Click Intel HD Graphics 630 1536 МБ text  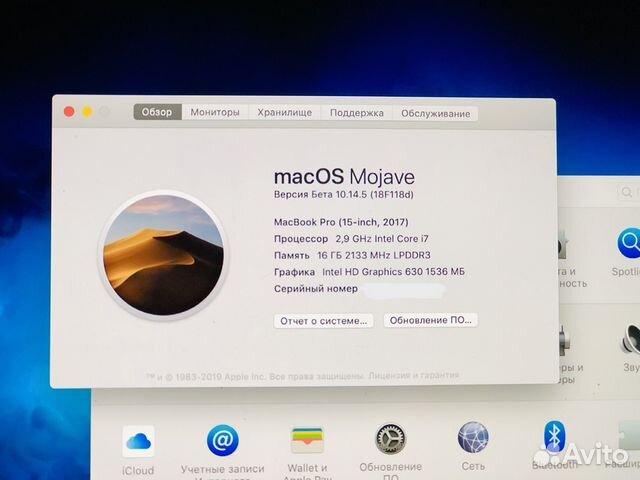393,272
